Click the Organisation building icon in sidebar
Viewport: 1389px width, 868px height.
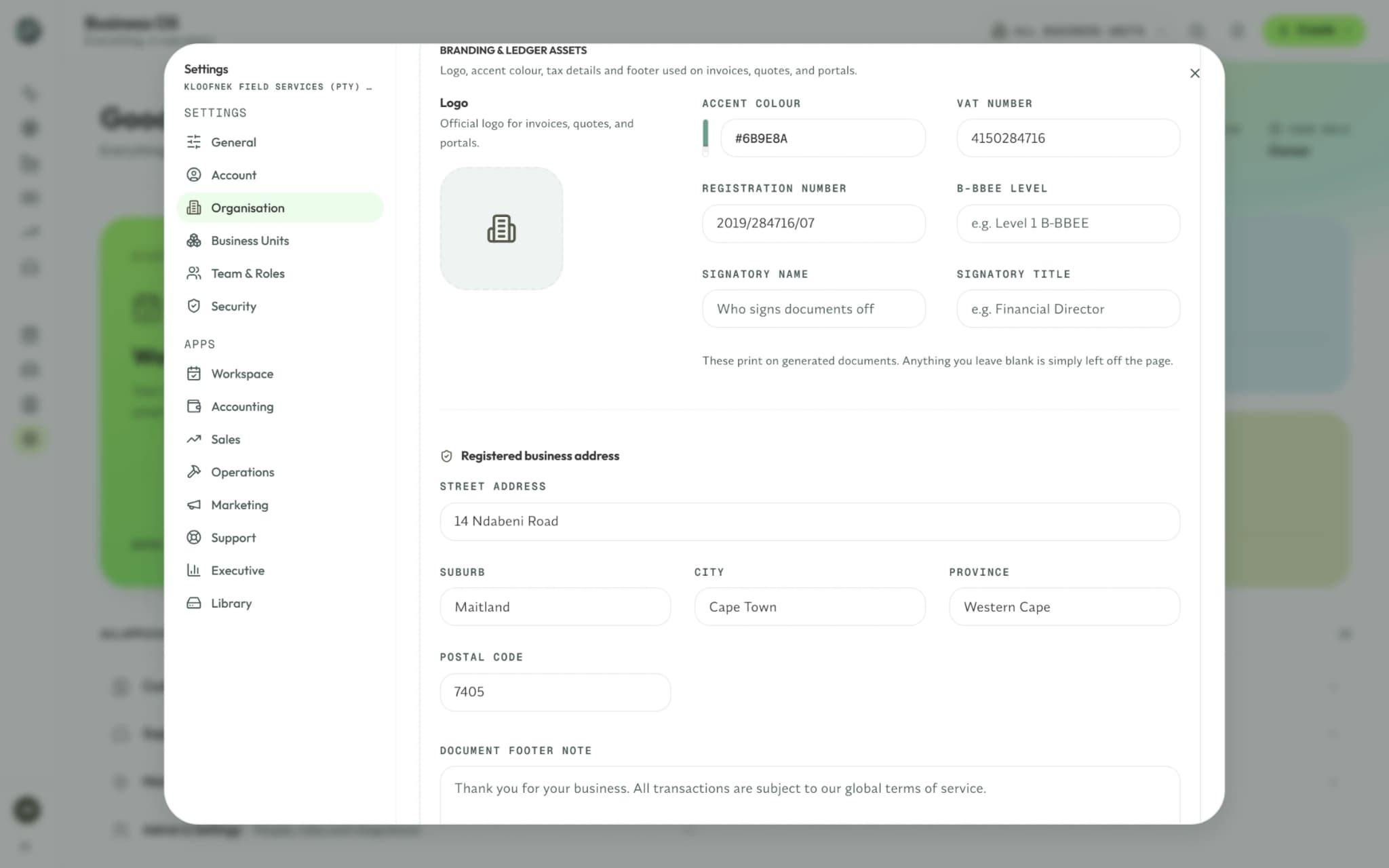click(x=194, y=208)
